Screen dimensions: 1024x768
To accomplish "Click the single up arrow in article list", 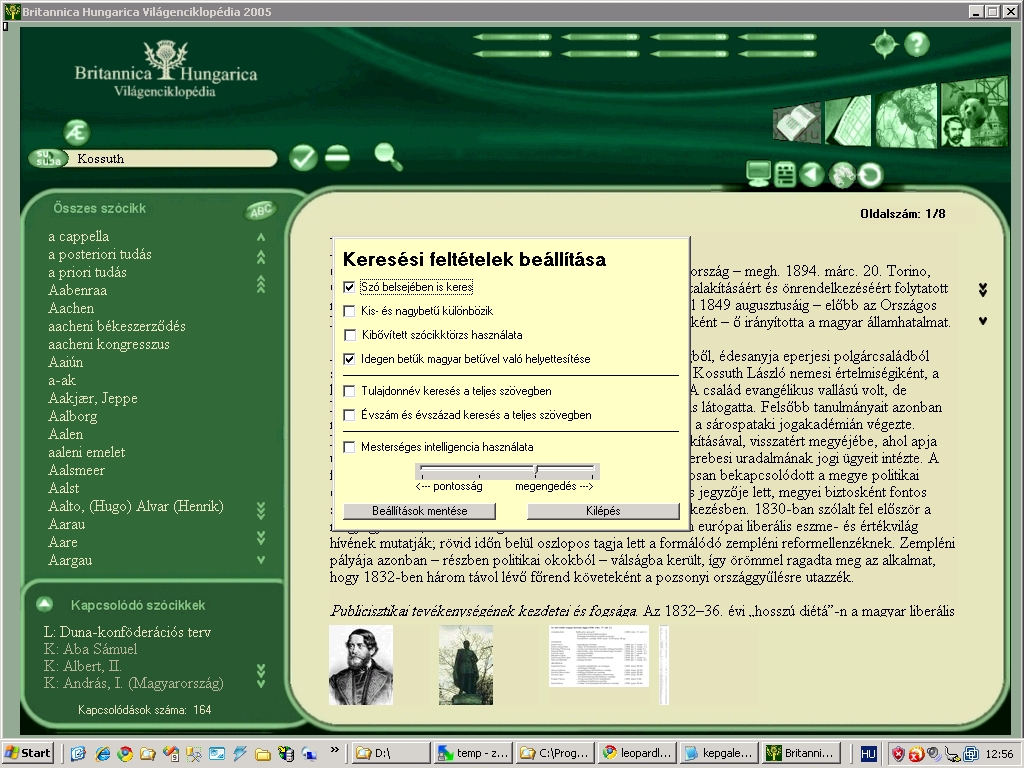I will [x=261, y=237].
